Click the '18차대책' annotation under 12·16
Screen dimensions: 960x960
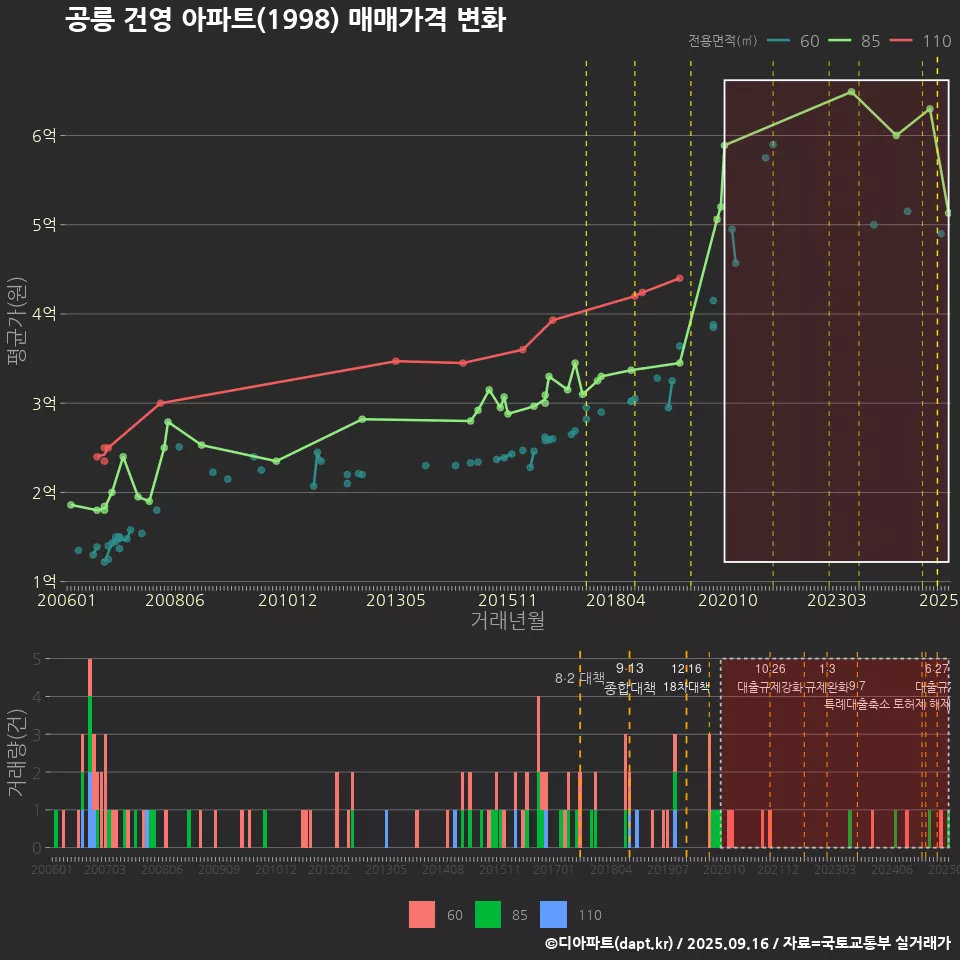(686, 687)
